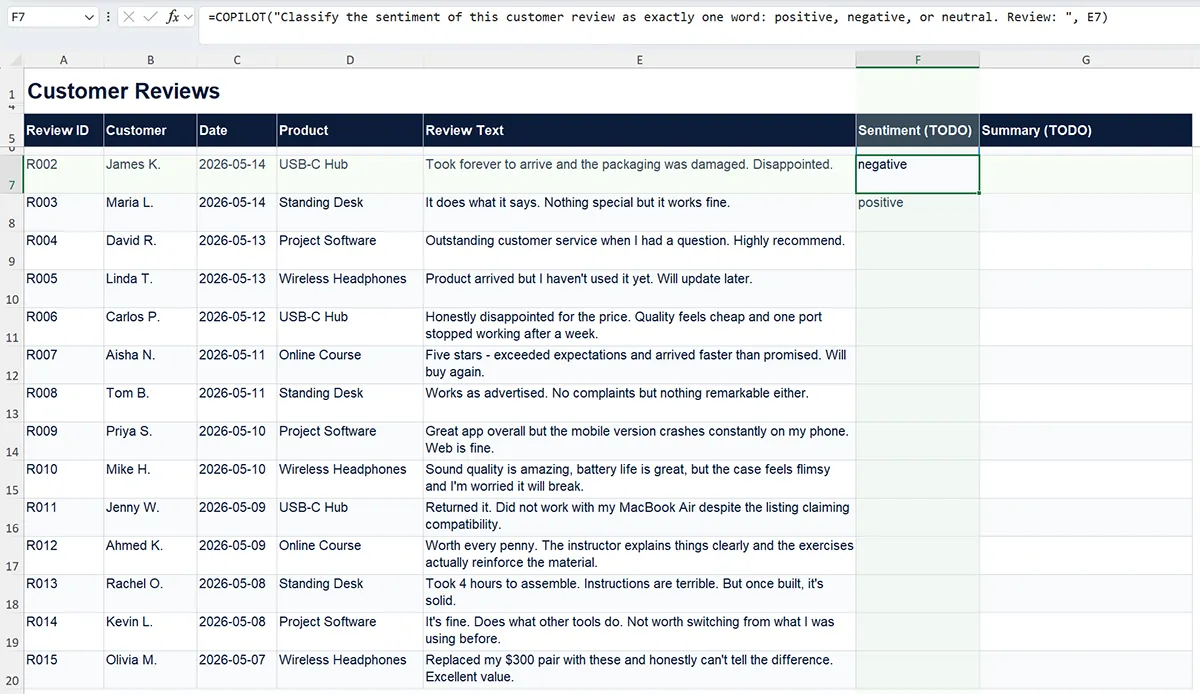Click the R003 review ID cell
1200x694 pixels.
tap(63, 213)
